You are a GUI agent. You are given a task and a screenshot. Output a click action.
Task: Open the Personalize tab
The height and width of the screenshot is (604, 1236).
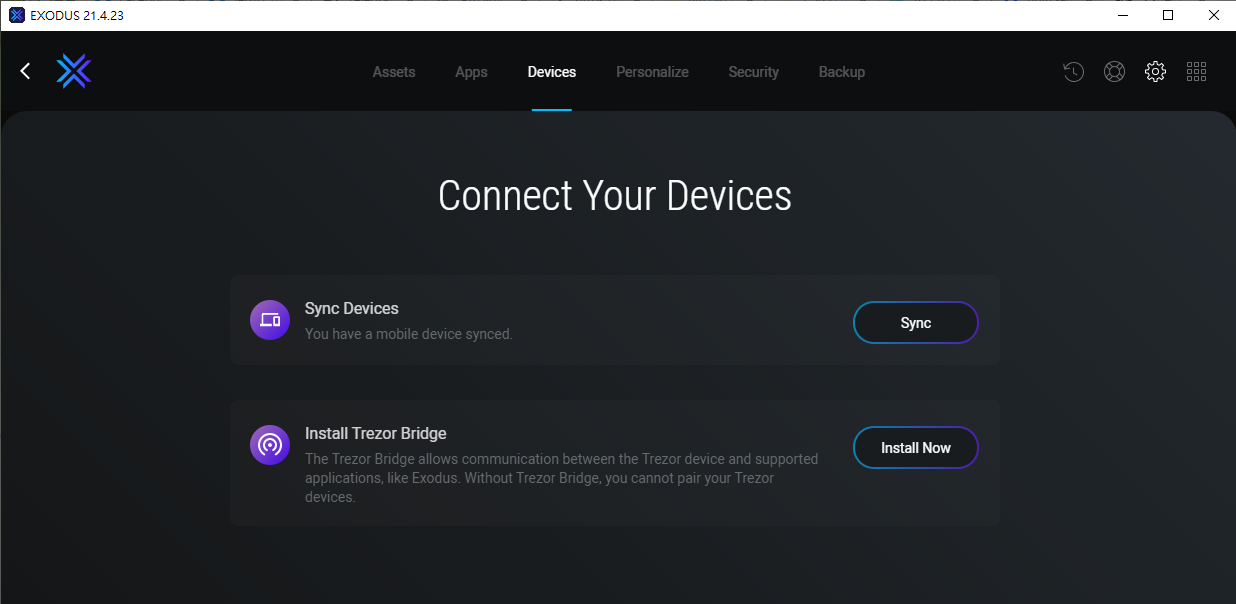pyautogui.click(x=652, y=72)
